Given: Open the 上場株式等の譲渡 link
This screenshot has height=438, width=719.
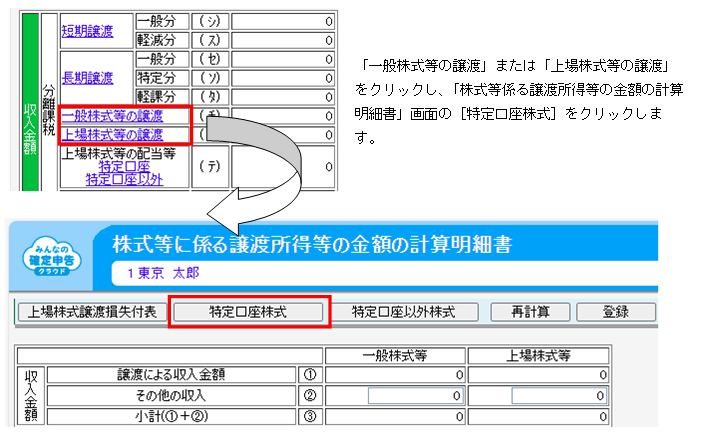Looking at the screenshot, I should click(112, 134).
